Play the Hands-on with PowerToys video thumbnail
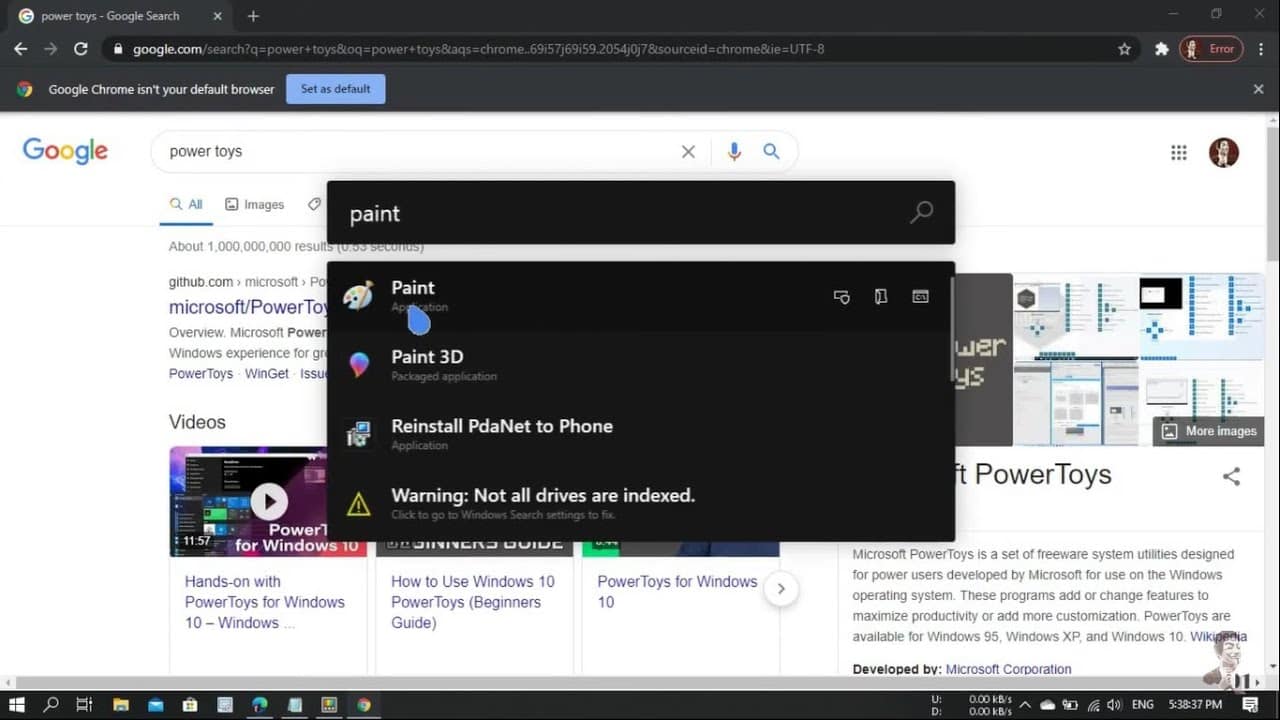 click(x=268, y=501)
